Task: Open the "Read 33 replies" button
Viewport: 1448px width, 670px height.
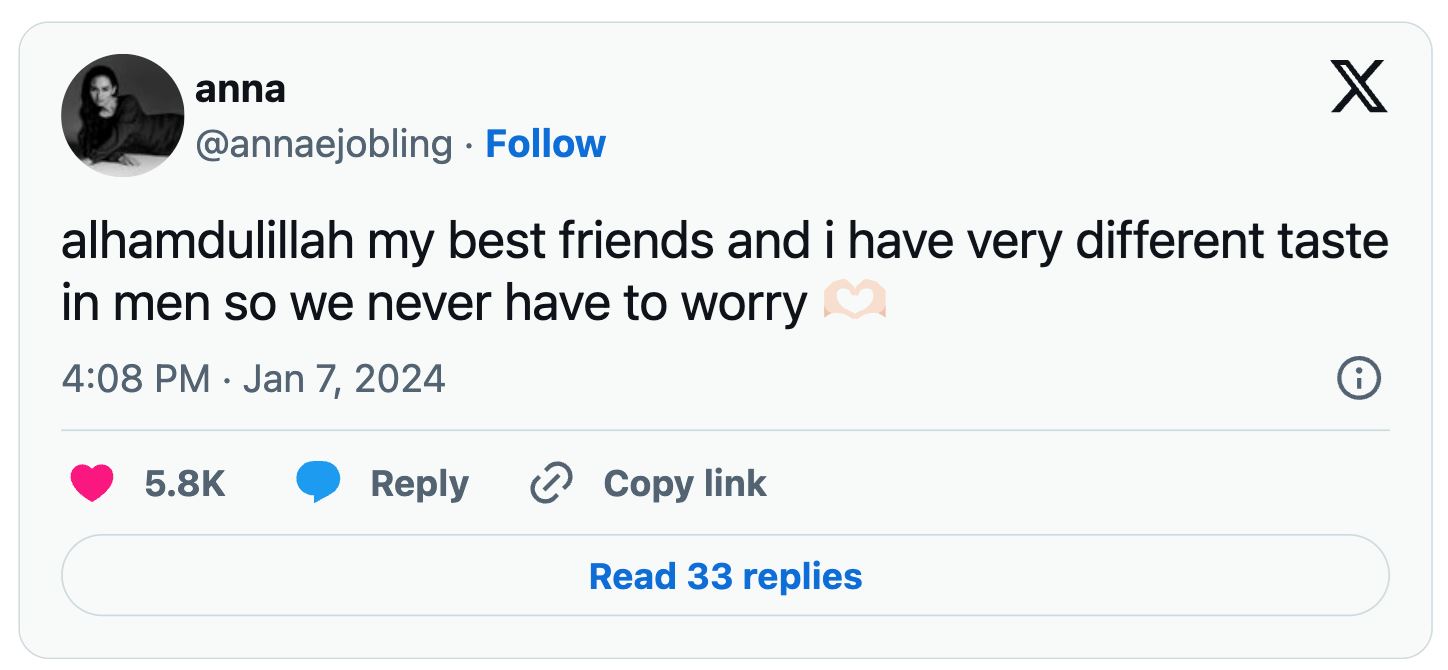Action: [725, 576]
